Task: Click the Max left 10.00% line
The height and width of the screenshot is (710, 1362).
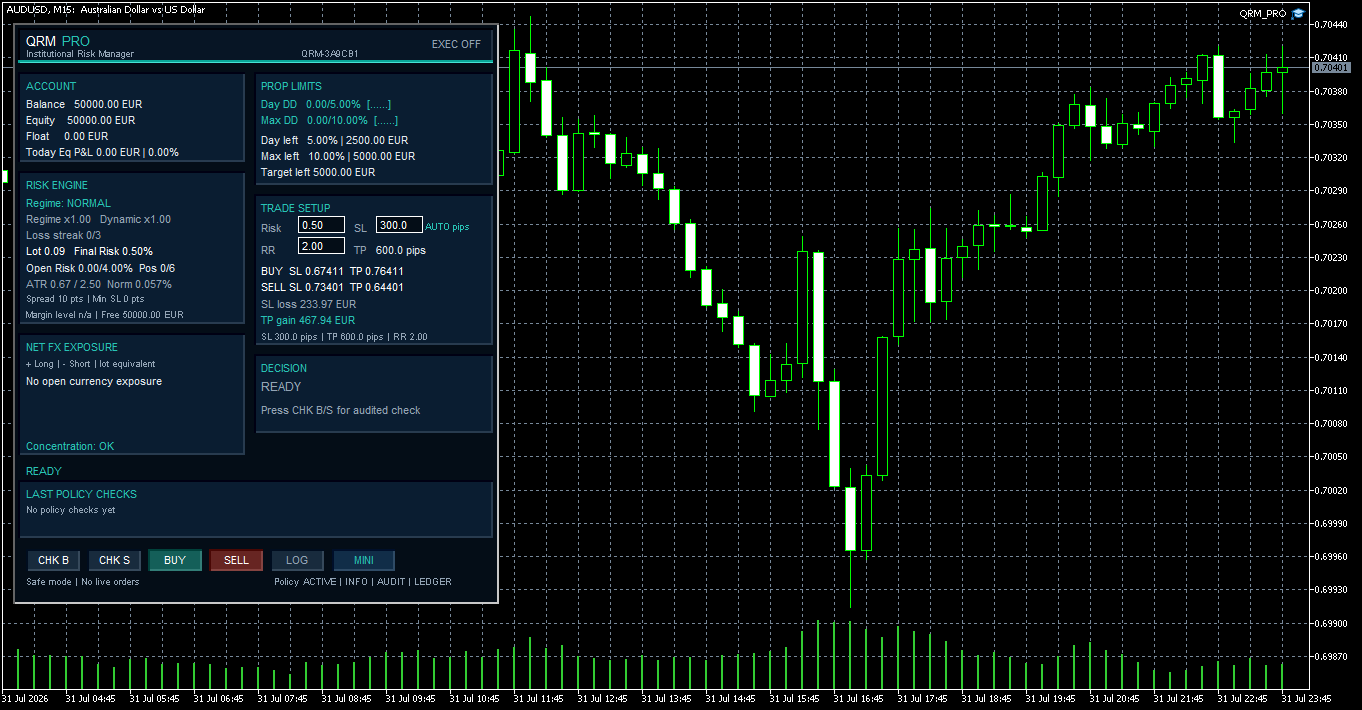Action: click(x=338, y=156)
